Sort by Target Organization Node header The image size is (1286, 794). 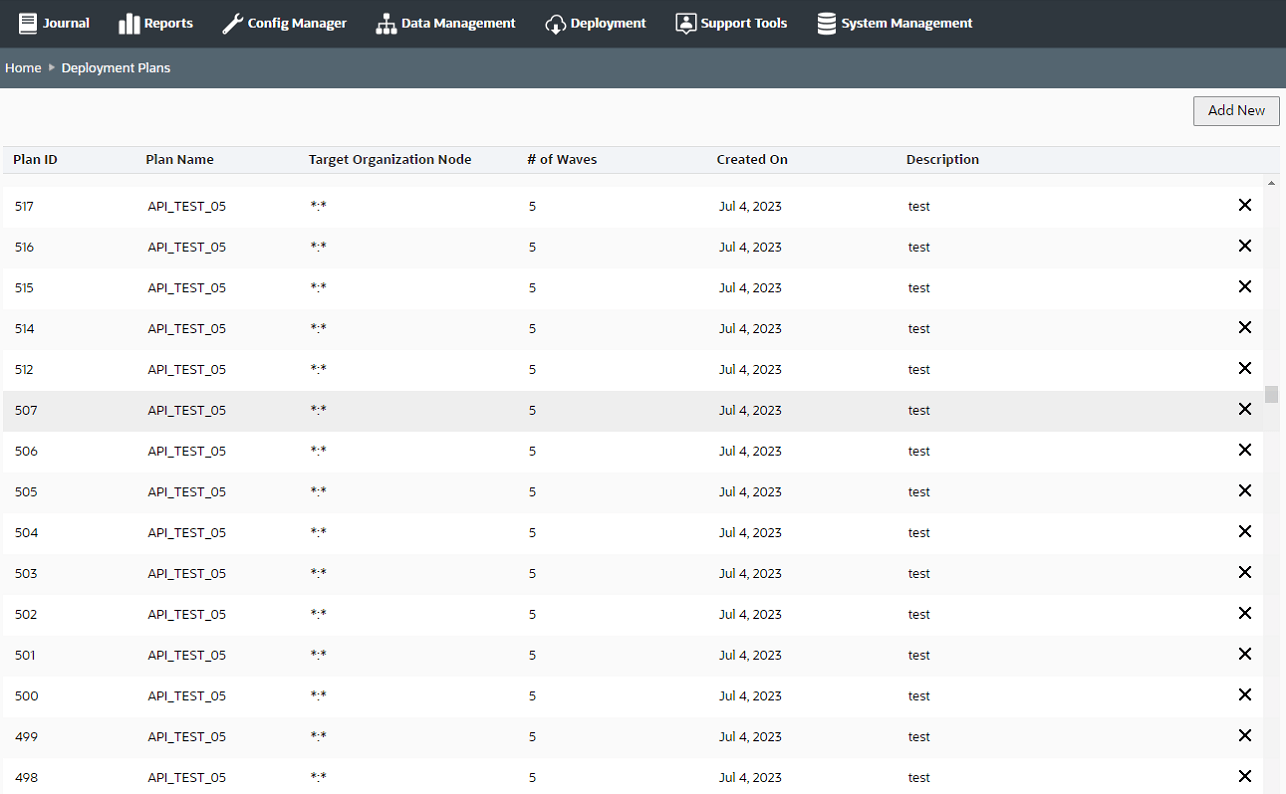coord(390,160)
